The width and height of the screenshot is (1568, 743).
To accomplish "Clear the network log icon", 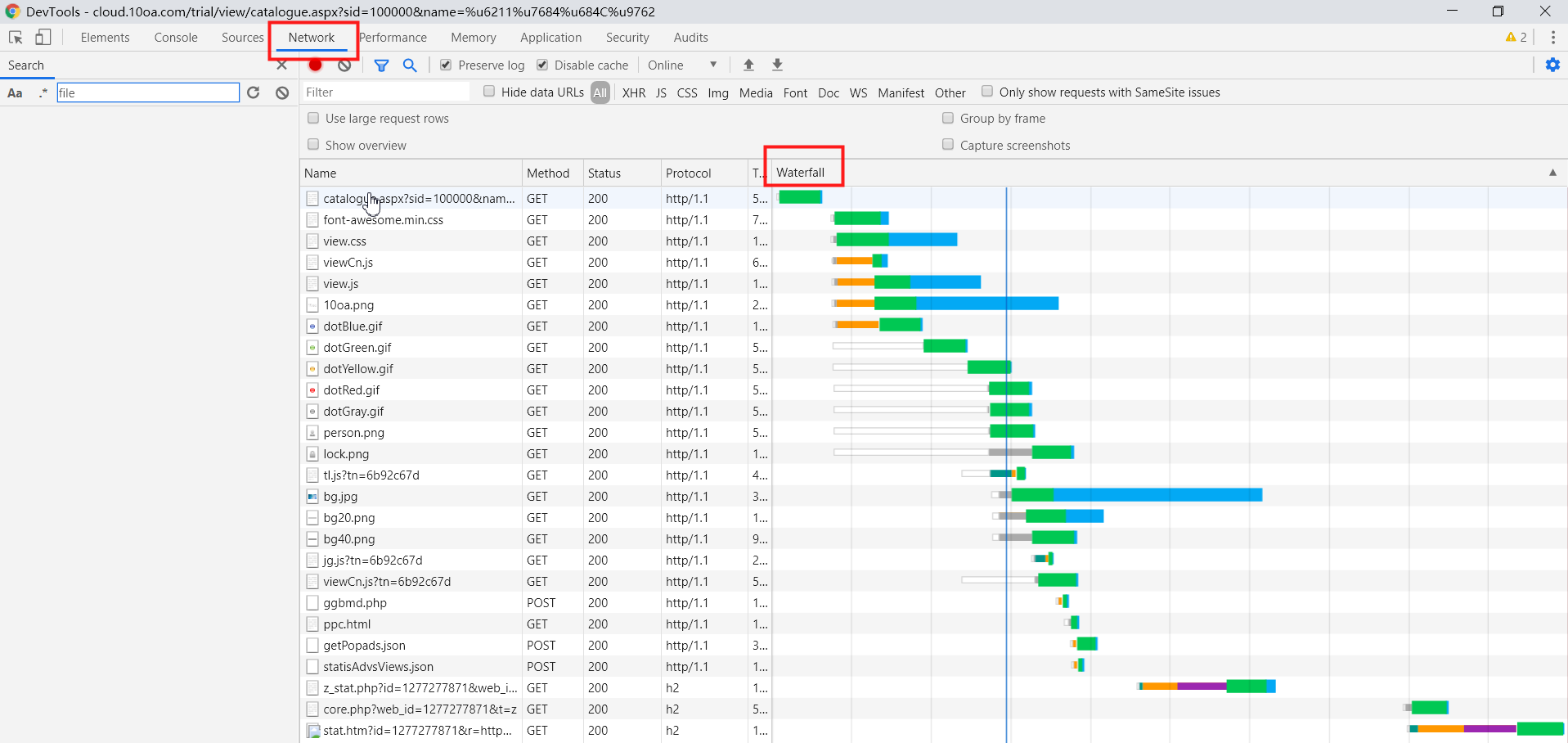I will (x=344, y=65).
